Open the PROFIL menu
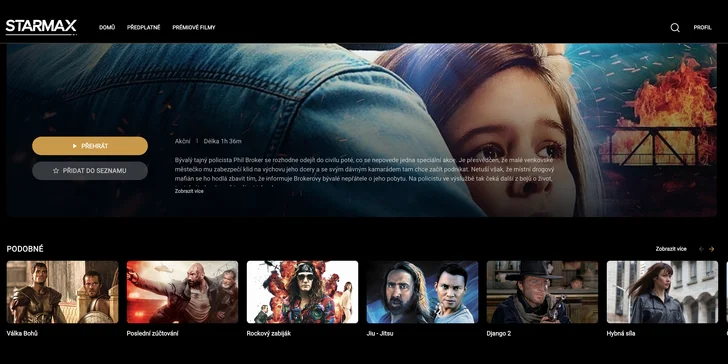This screenshot has height=364, width=728. (x=702, y=27)
